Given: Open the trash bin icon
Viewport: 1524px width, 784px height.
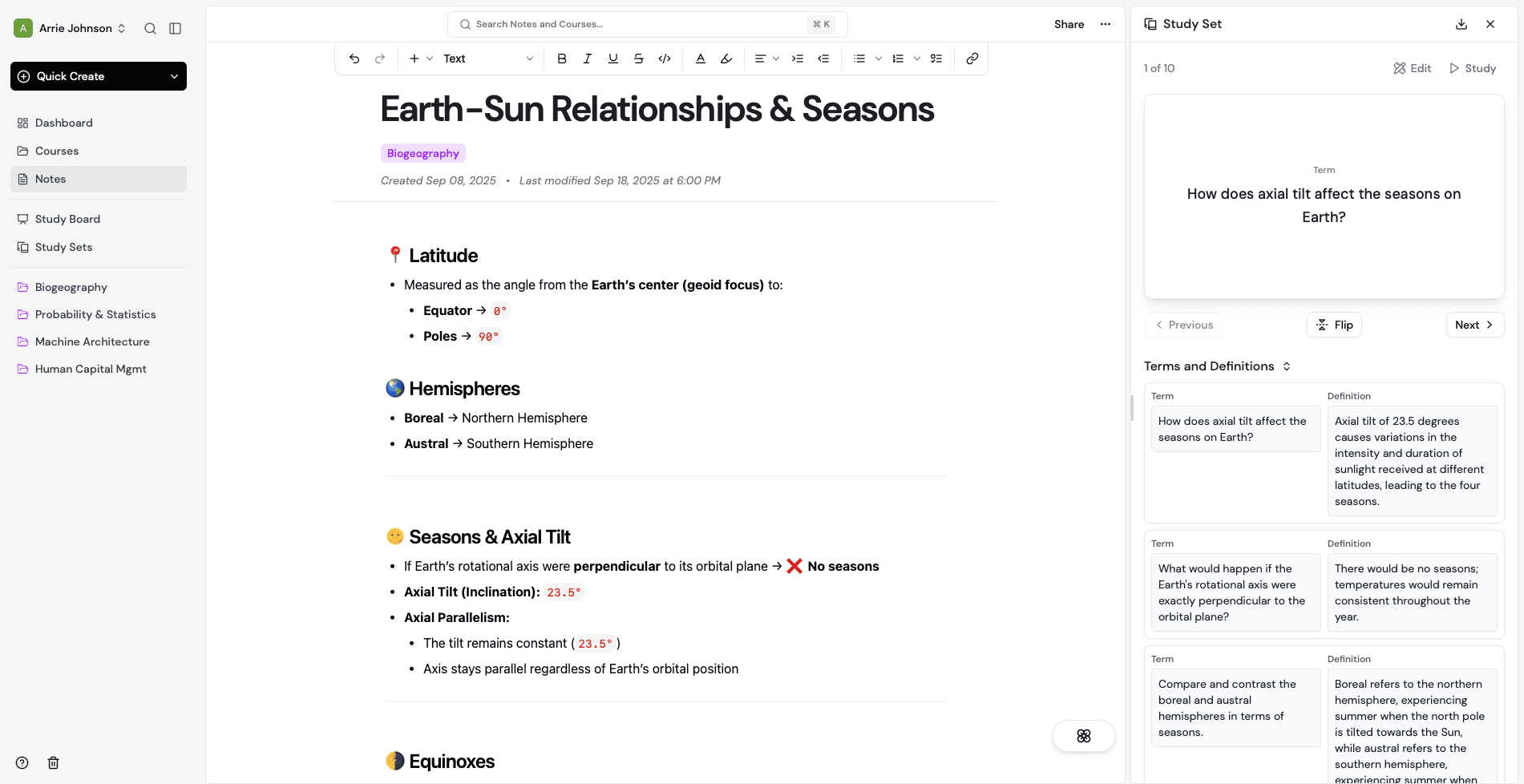Looking at the screenshot, I should pos(54,762).
